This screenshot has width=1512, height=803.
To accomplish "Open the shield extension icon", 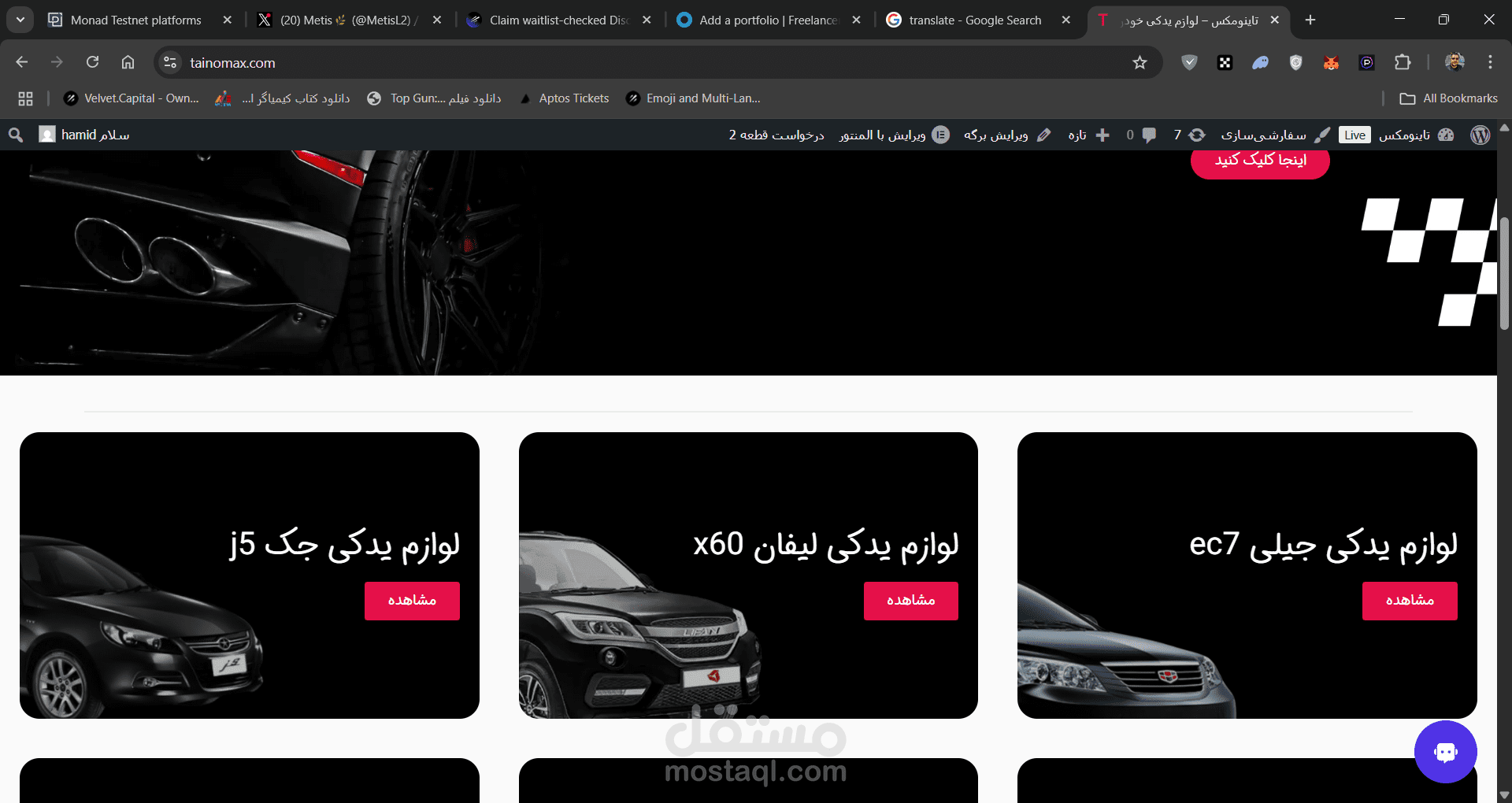I will click(x=1189, y=62).
